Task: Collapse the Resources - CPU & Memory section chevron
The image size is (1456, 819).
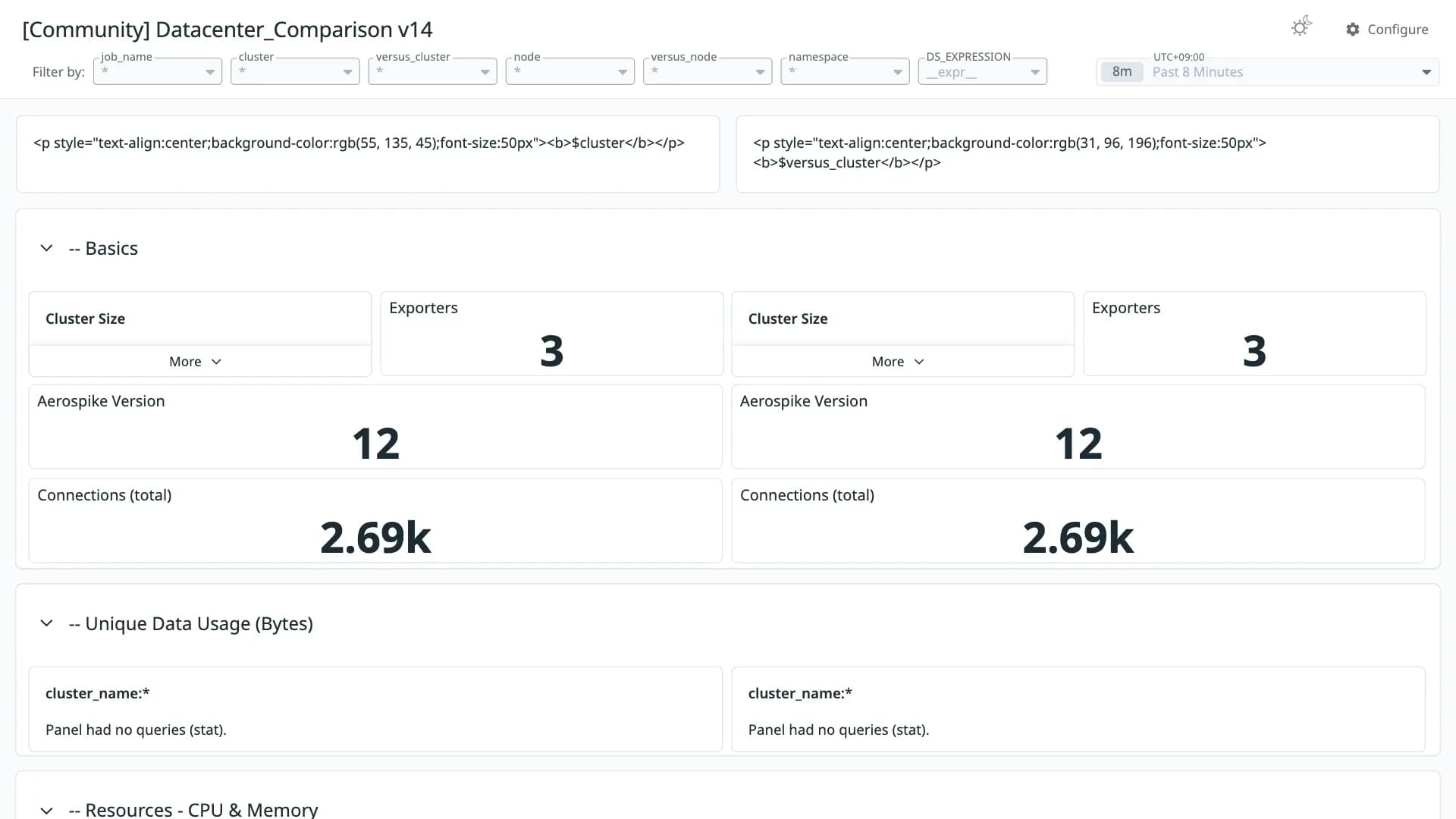Action: point(46,810)
